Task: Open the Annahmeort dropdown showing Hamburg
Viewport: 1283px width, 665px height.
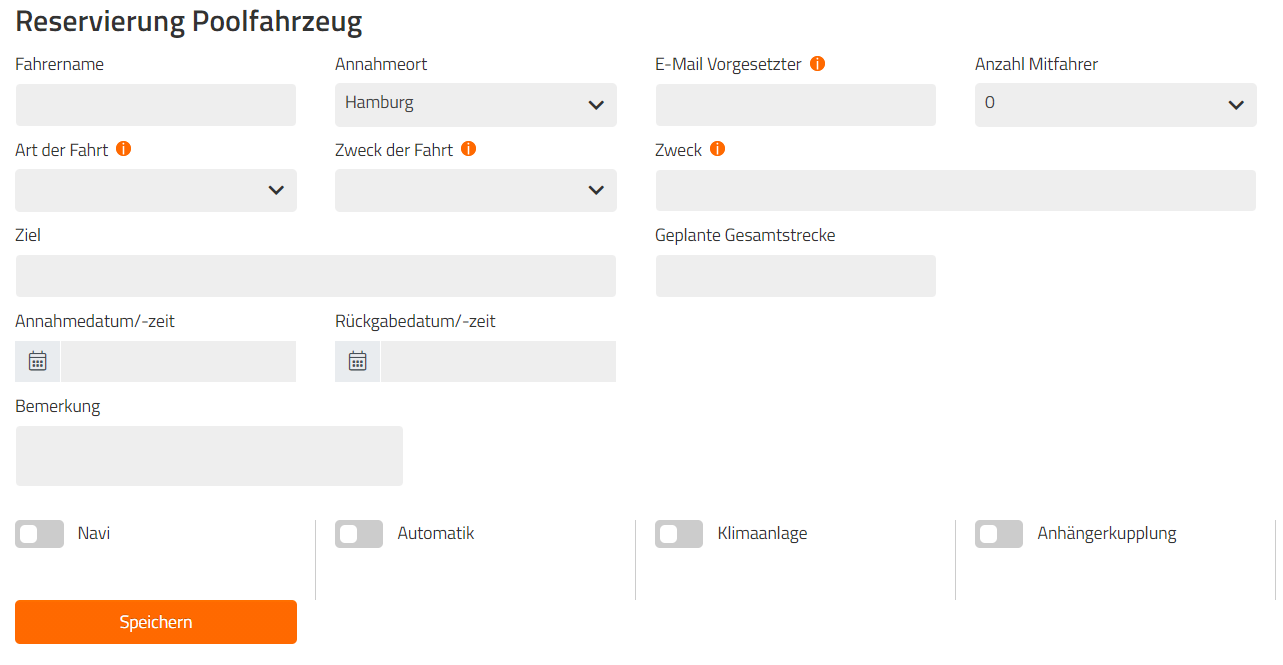Action: coord(476,104)
